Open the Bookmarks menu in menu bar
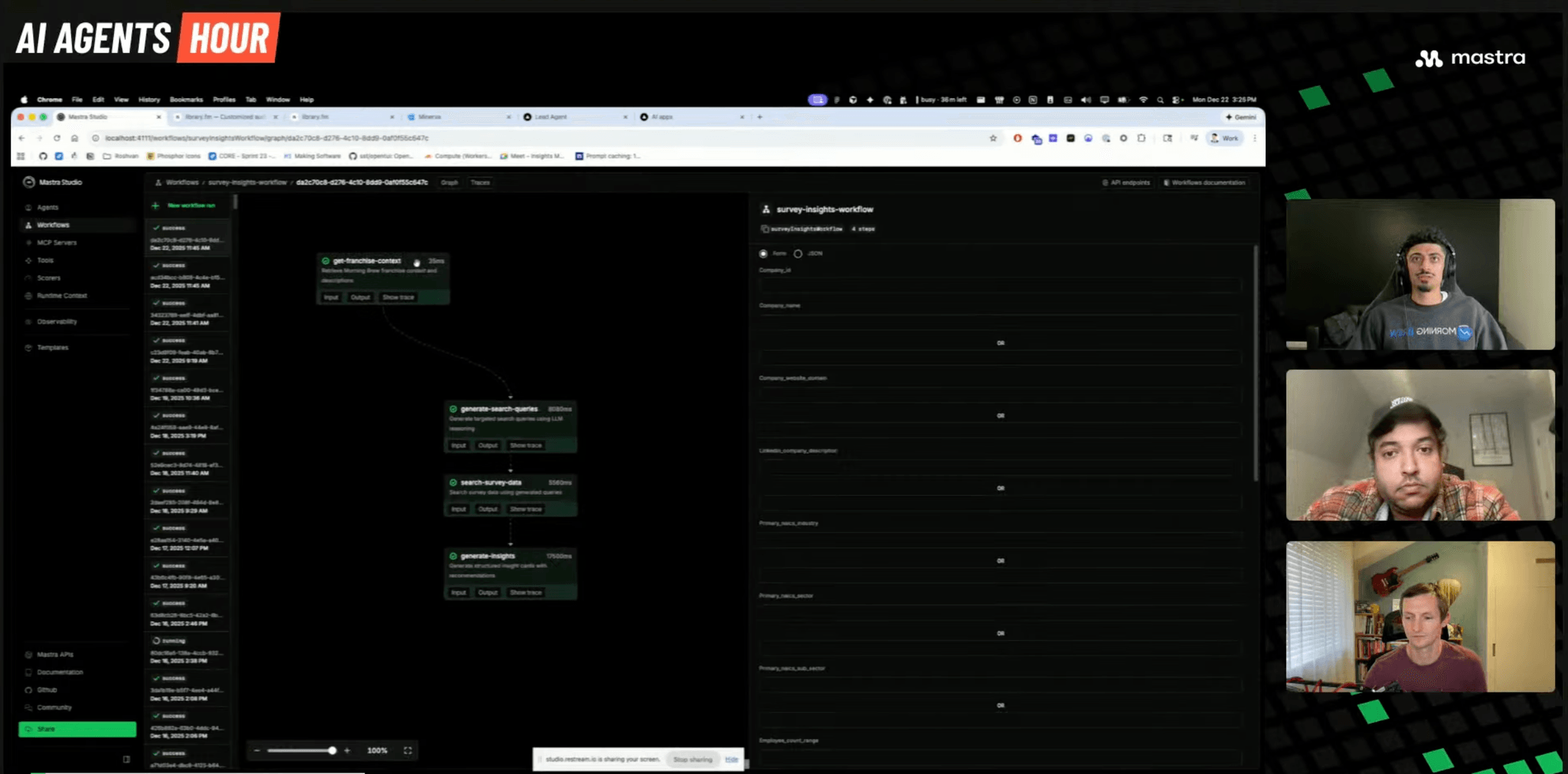Image resolution: width=1568 pixels, height=774 pixels. click(x=186, y=100)
